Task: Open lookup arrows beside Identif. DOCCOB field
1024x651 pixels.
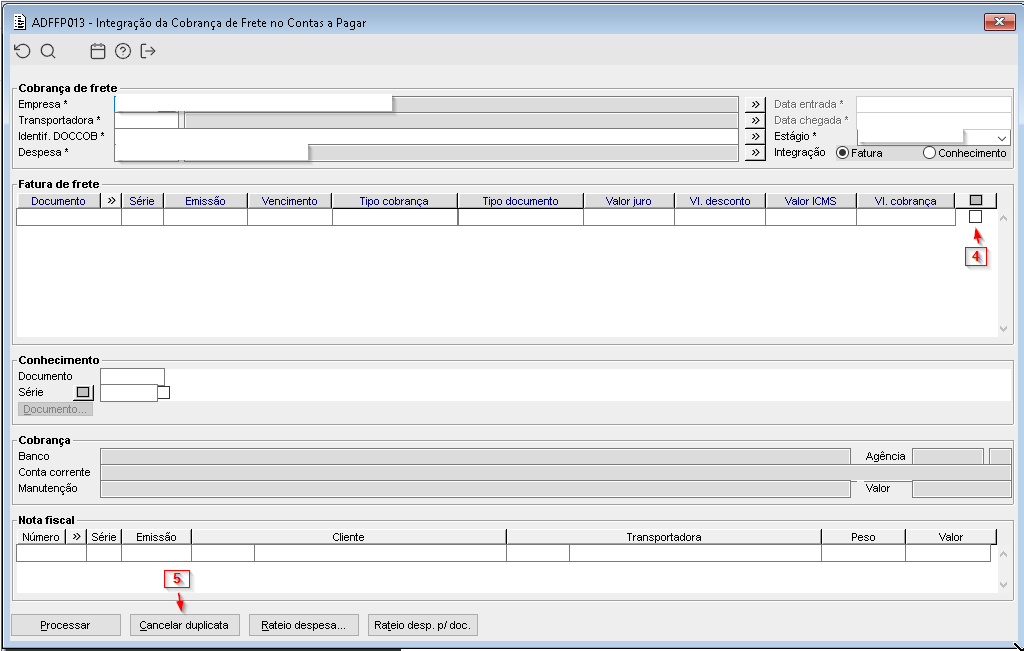Action: coord(755,136)
